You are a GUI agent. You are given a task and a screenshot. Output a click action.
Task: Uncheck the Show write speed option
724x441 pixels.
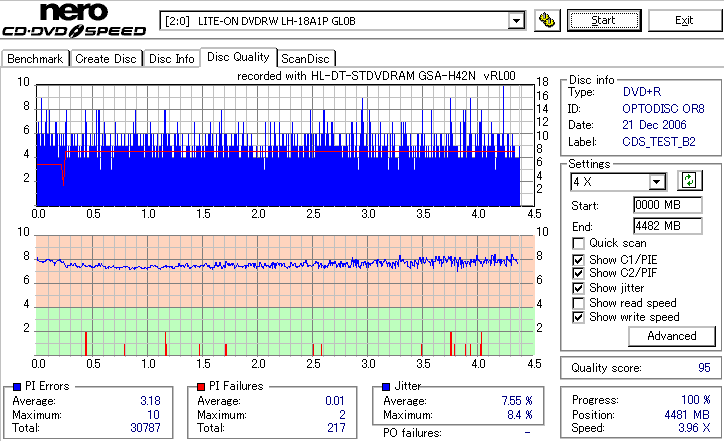578,317
